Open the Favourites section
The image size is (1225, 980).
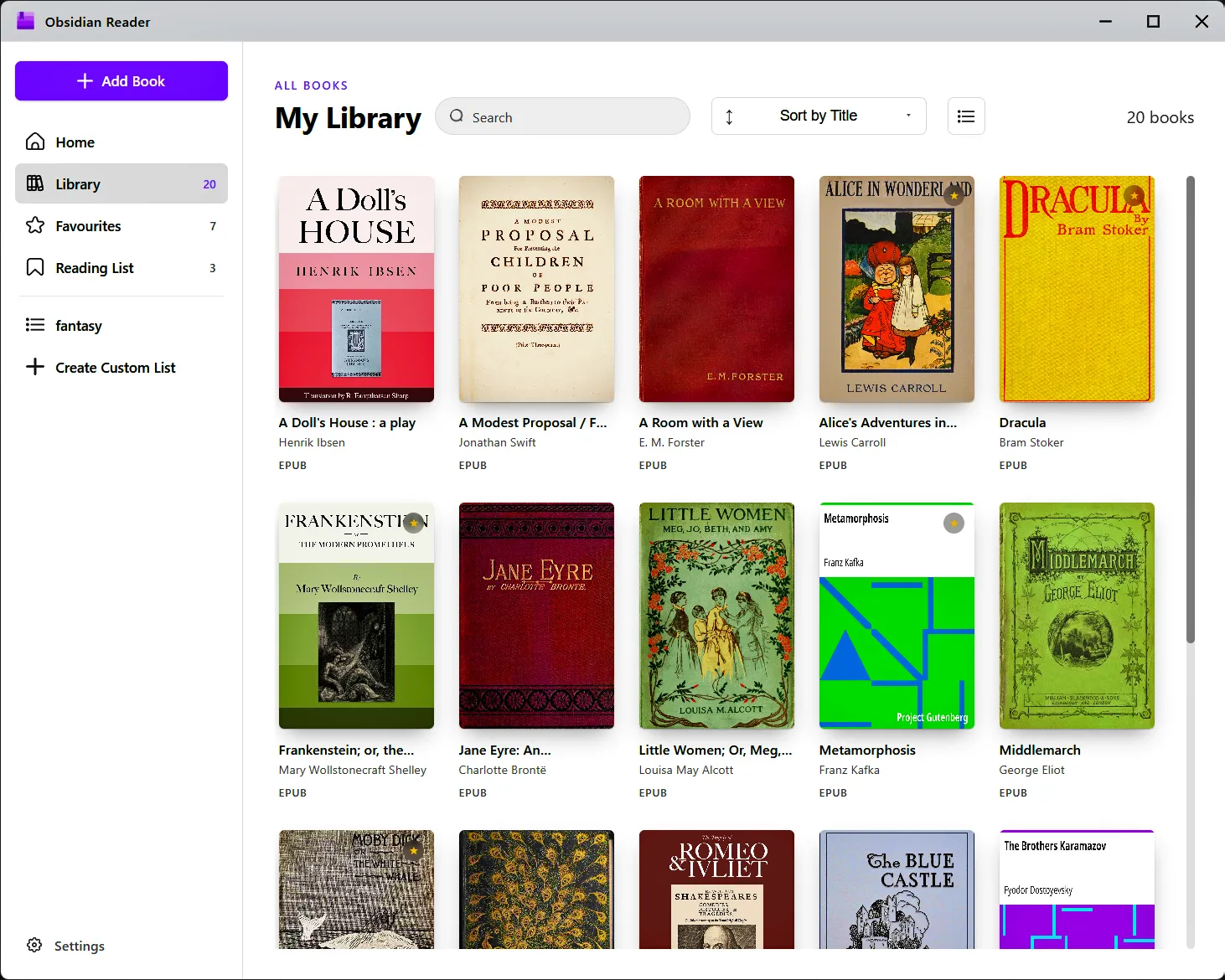[x=121, y=225]
